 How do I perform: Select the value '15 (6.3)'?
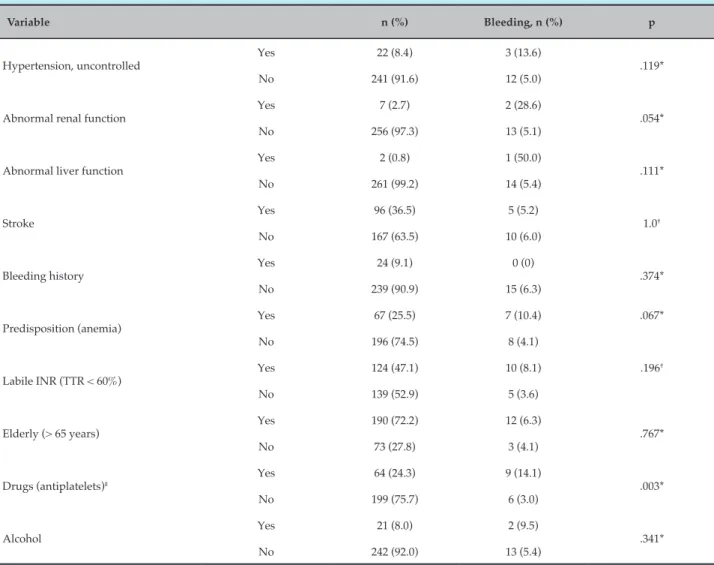523,289
